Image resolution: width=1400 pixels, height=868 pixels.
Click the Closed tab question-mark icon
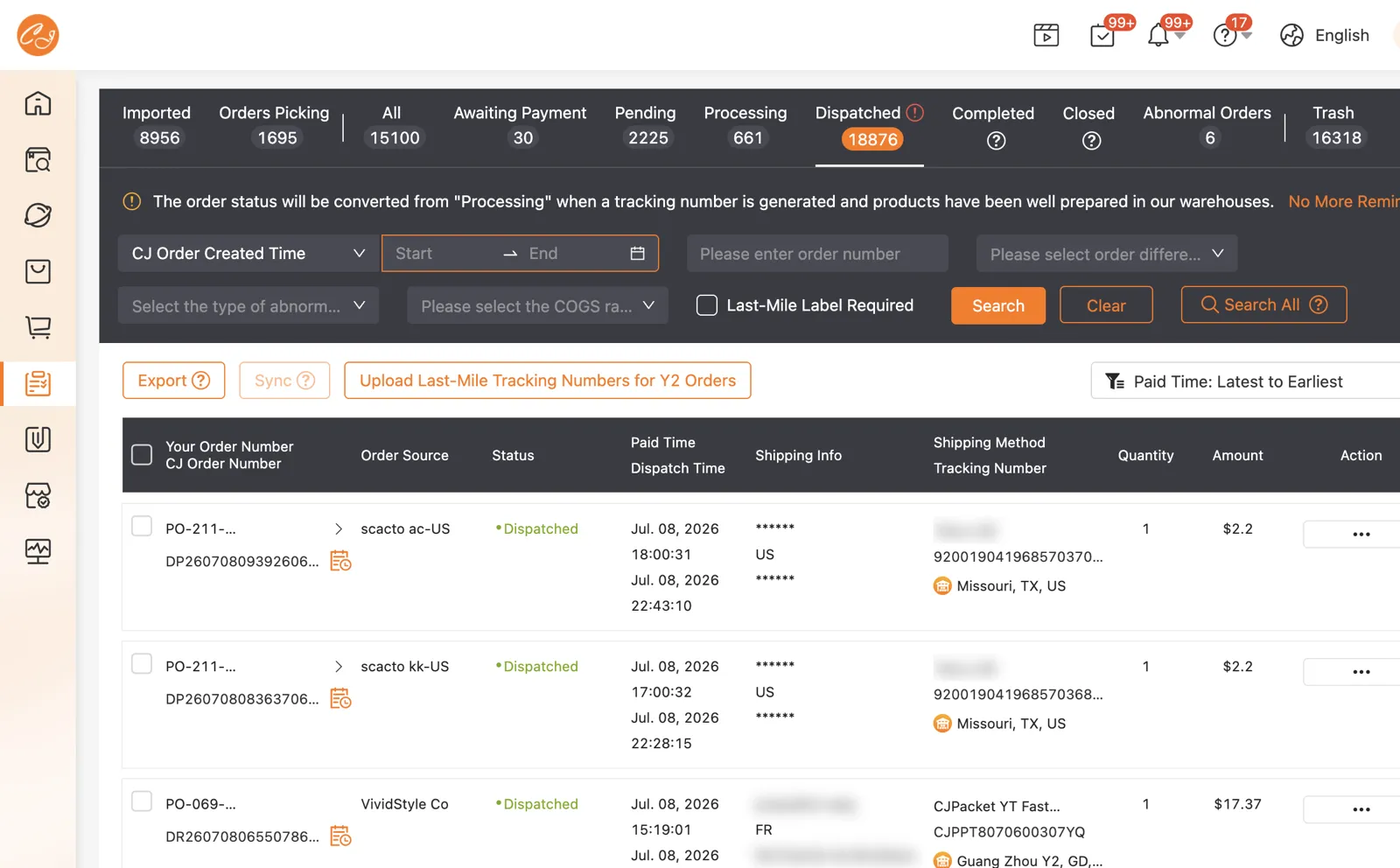(1091, 141)
